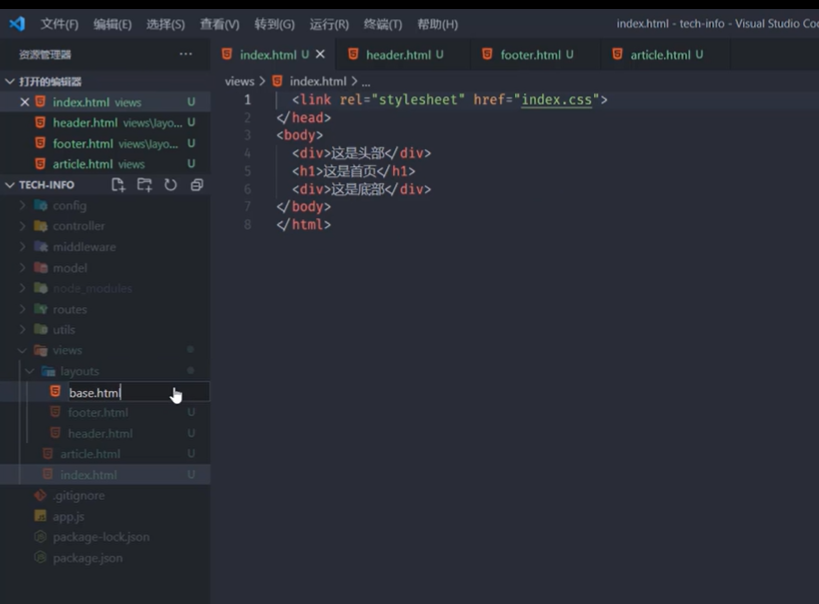Switch to the article.html editor tab
Image resolution: width=819 pixels, height=604 pixels.
(665, 54)
